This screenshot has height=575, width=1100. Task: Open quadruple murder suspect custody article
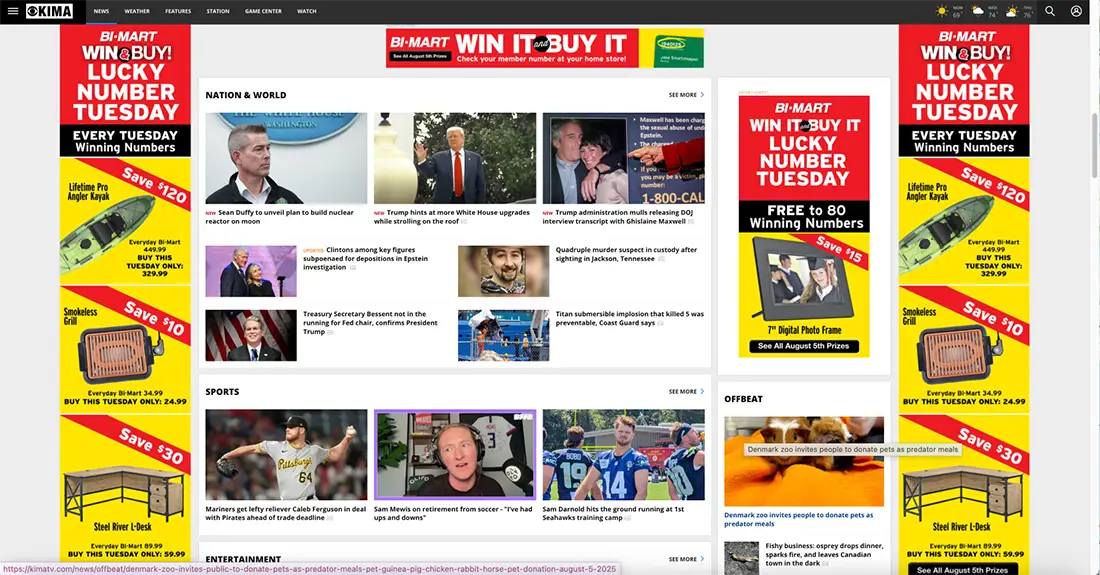click(x=626, y=254)
